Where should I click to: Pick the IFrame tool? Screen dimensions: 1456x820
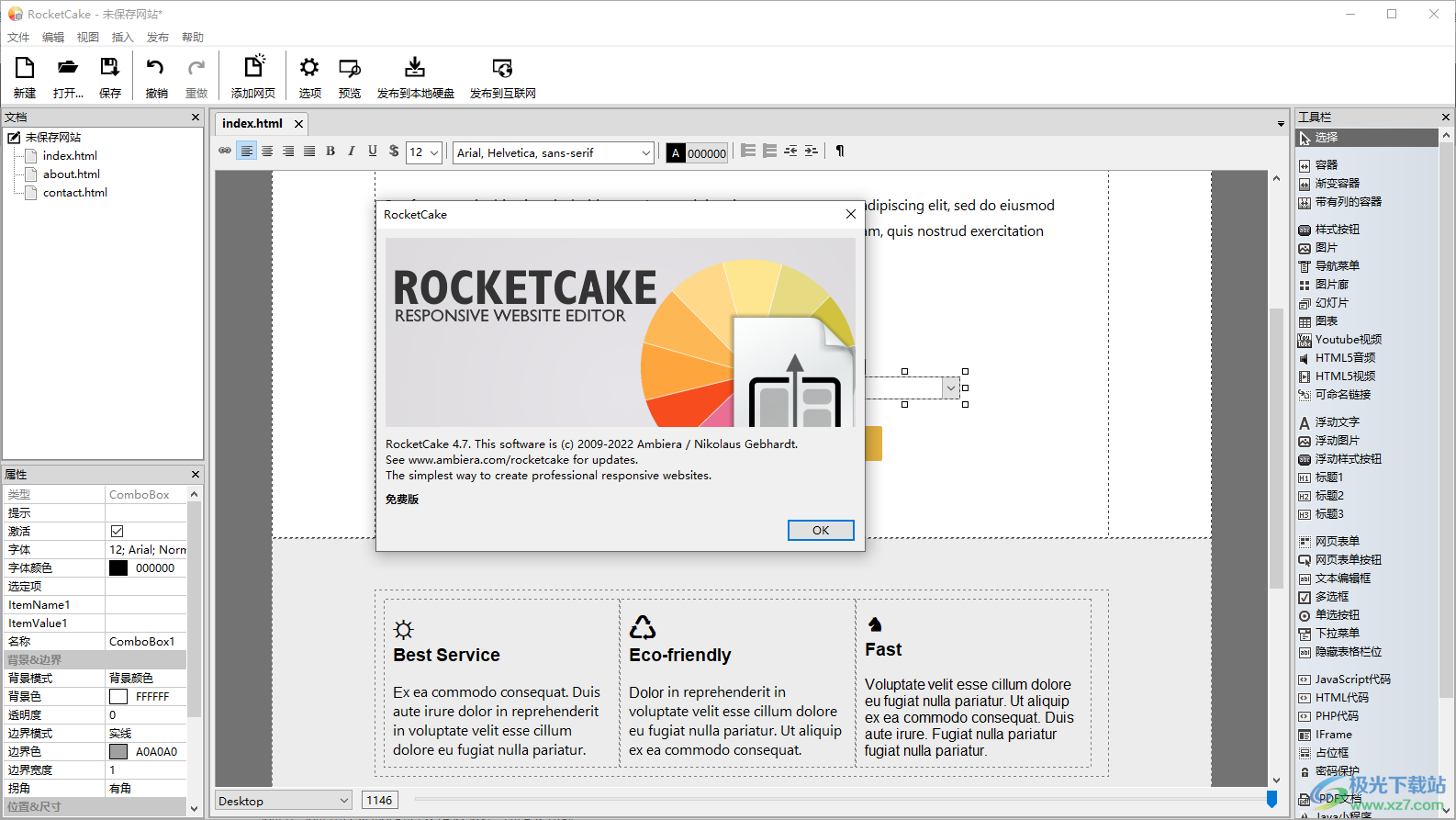tap(1325, 735)
